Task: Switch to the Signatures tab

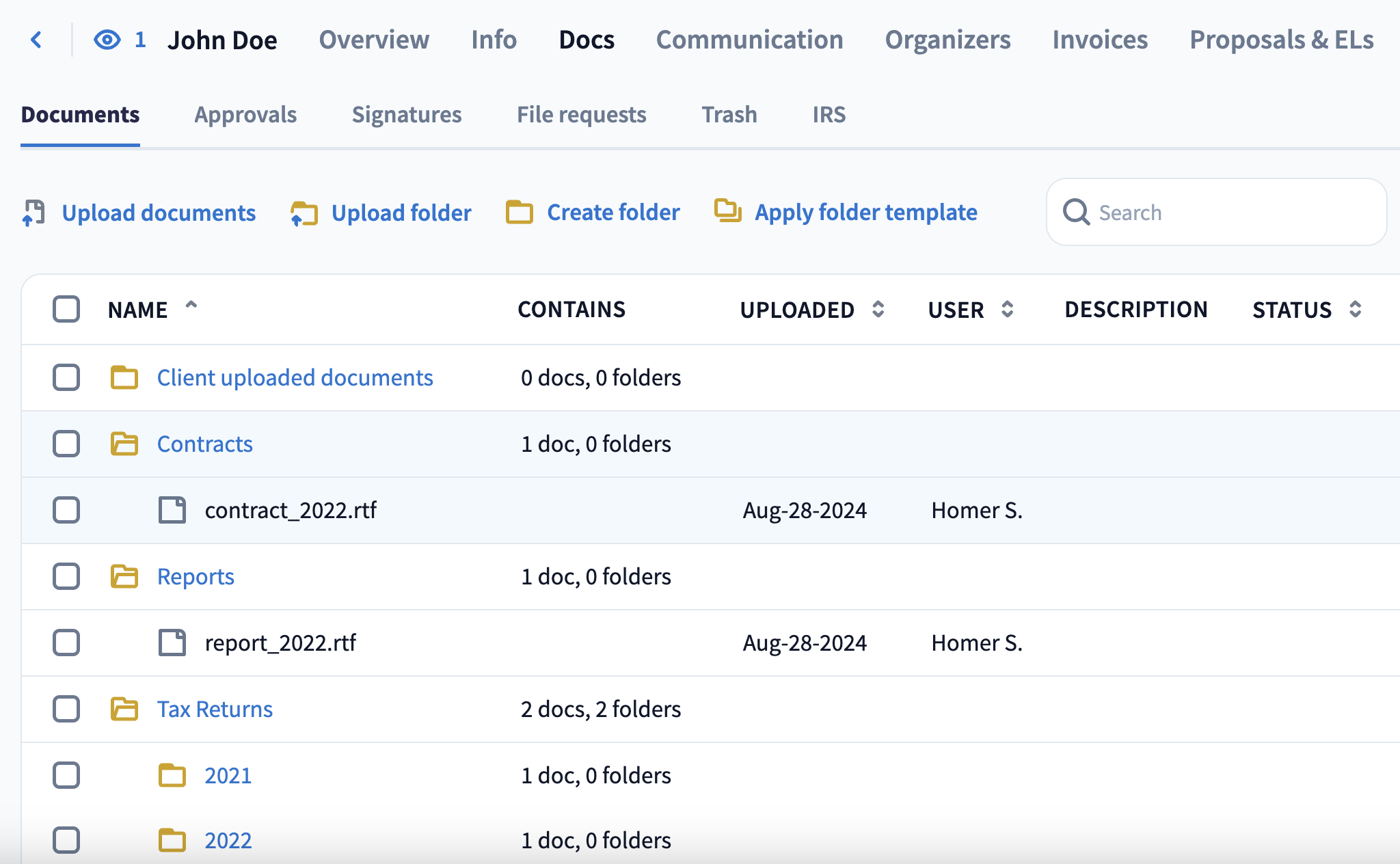Action: tap(407, 114)
